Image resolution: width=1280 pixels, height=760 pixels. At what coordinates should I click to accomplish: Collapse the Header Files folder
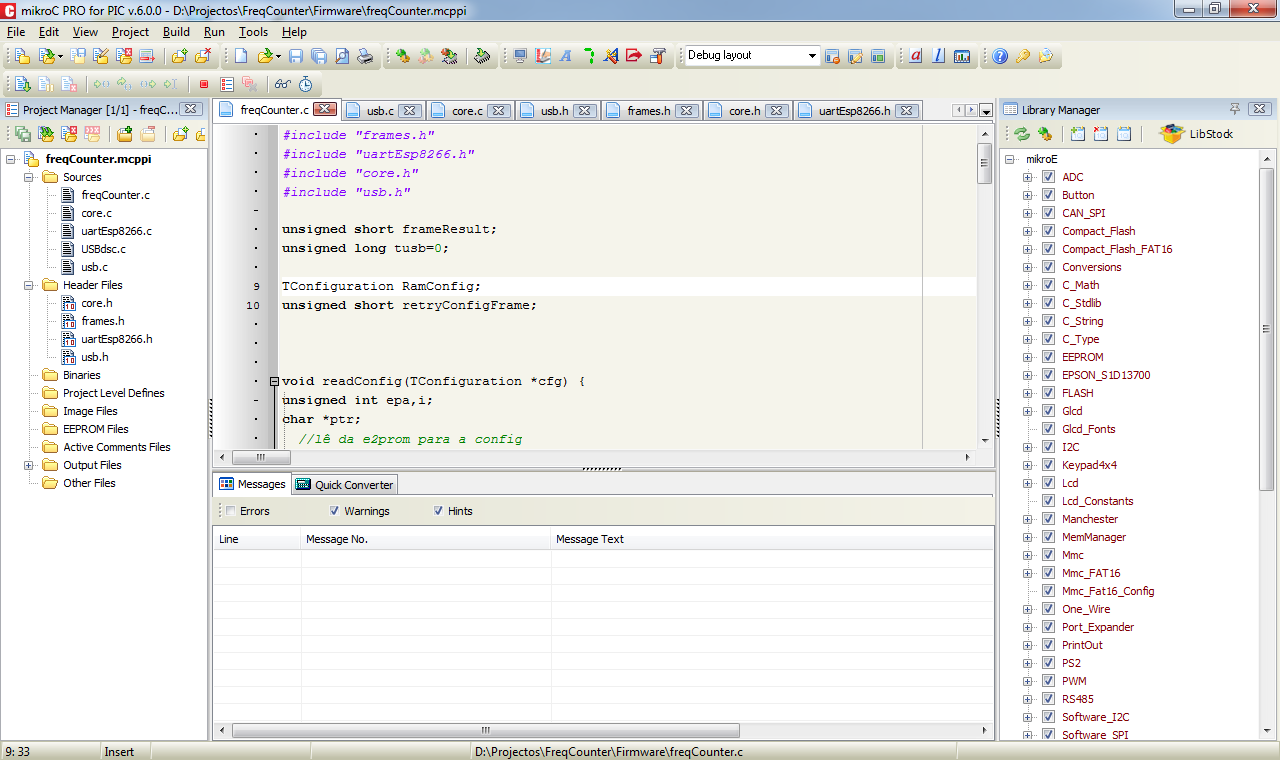click(x=29, y=285)
